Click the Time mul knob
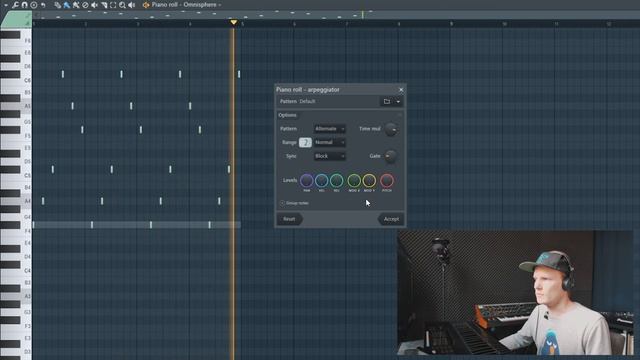 point(391,129)
